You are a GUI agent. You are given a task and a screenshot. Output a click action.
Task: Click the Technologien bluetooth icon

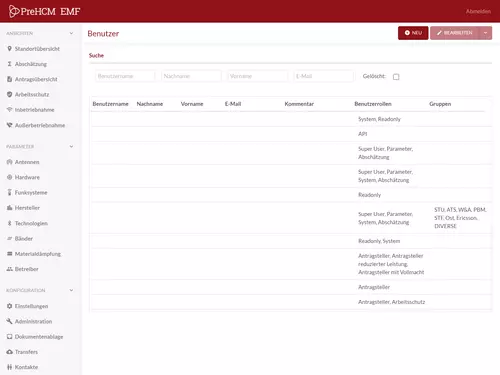(9, 223)
